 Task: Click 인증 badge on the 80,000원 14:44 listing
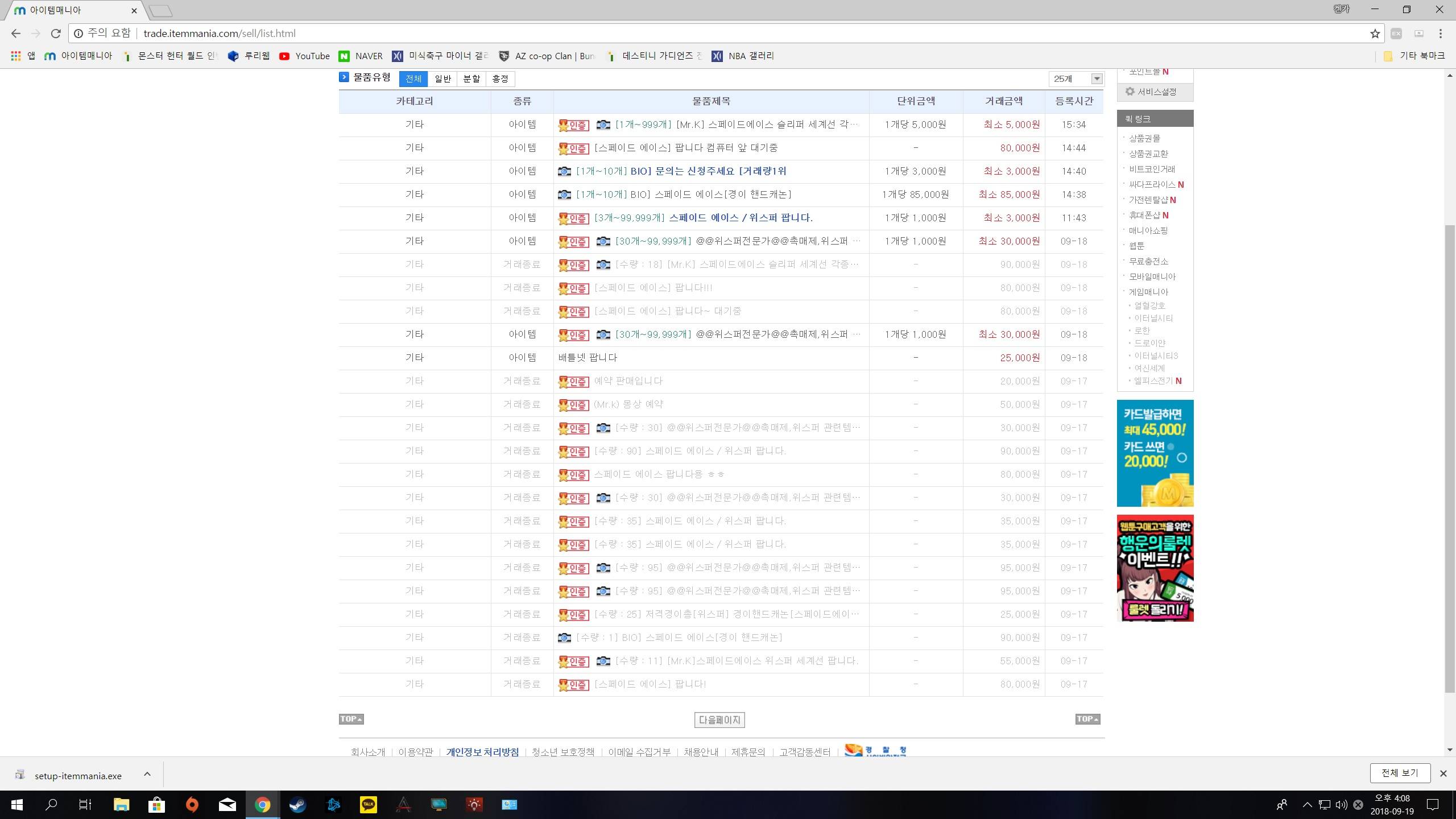tap(573, 148)
